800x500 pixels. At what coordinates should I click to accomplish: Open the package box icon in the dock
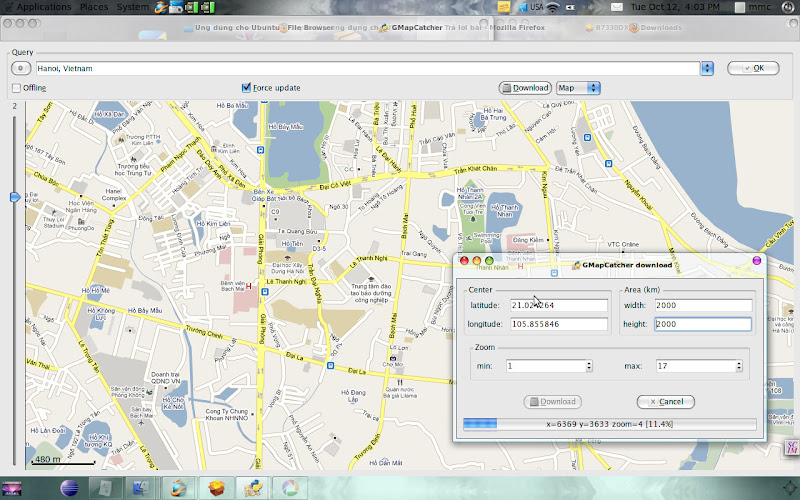pos(217,488)
